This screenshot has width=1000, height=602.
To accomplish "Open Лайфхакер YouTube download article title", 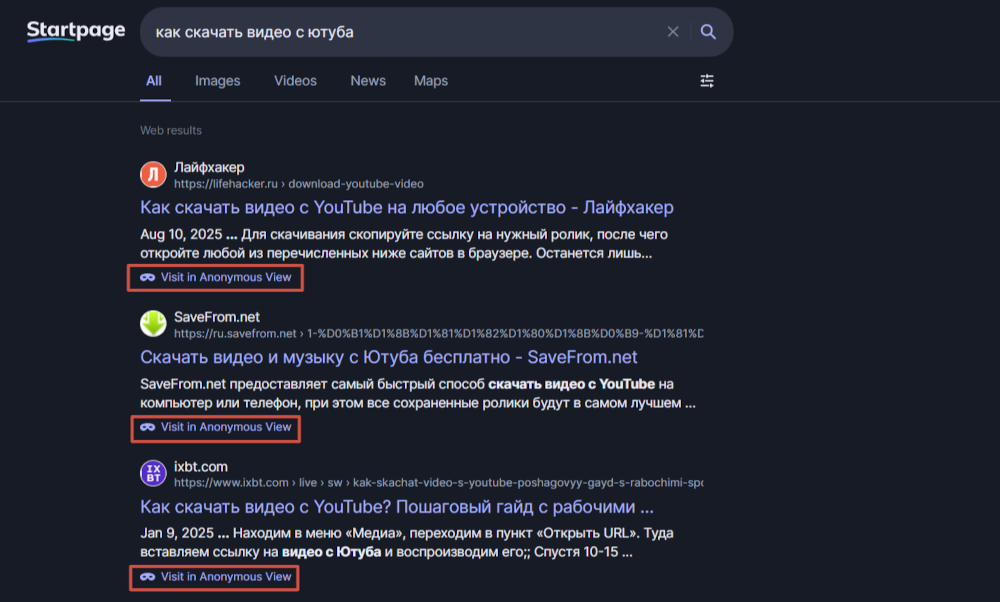I will coord(407,208).
